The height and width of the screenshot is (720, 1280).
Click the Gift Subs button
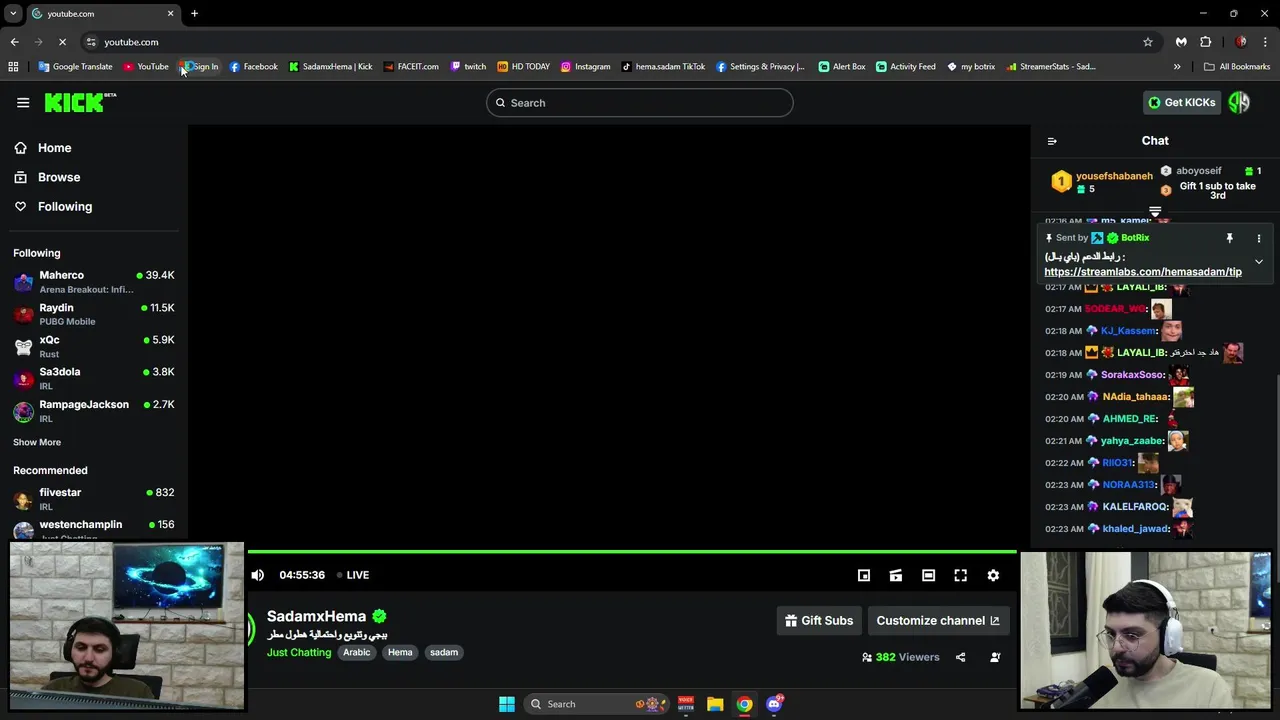(x=819, y=620)
